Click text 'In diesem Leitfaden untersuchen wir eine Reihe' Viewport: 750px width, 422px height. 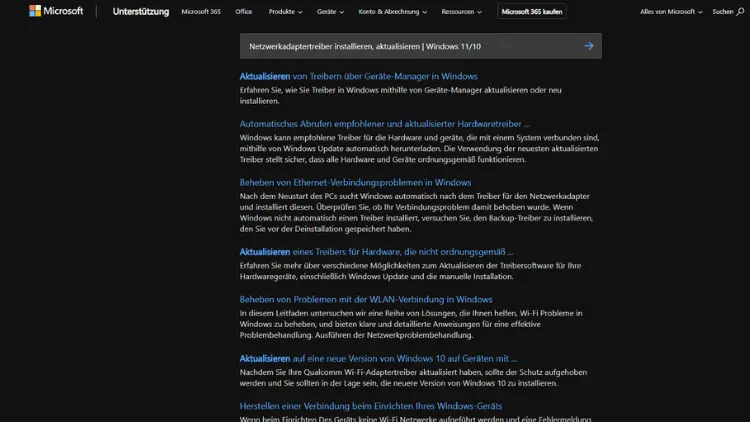pyautogui.click(x=322, y=313)
